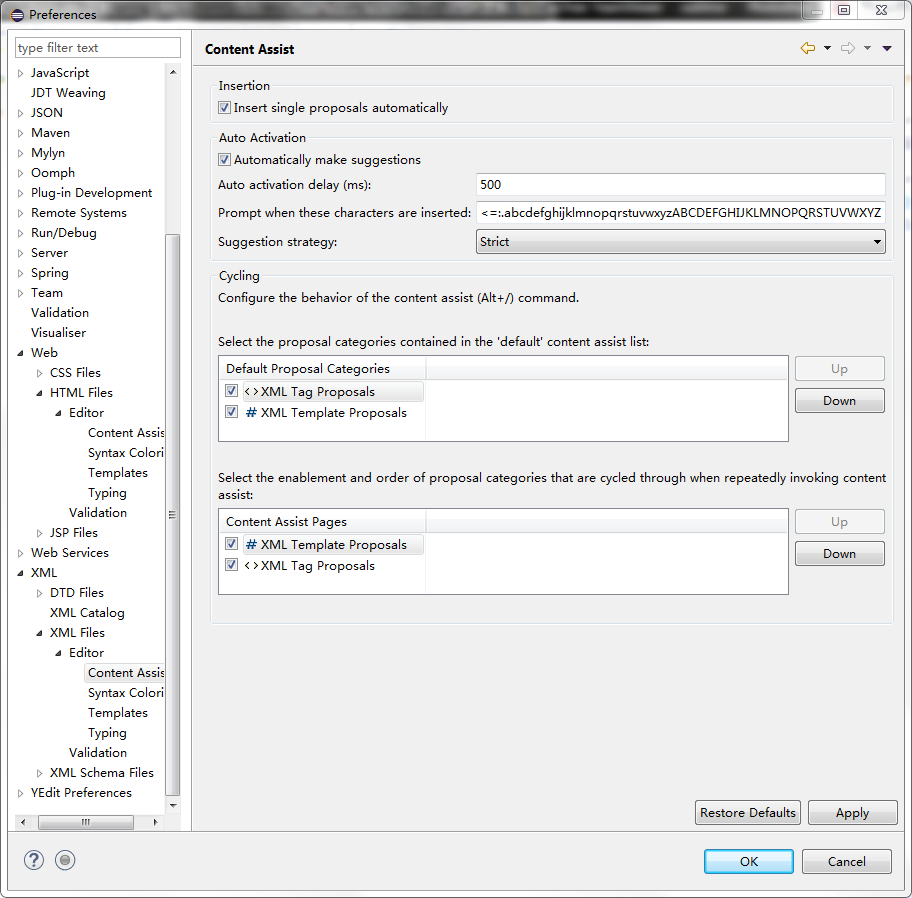Collapse the XML Files node
912x898 pixels.
point(39,633)
